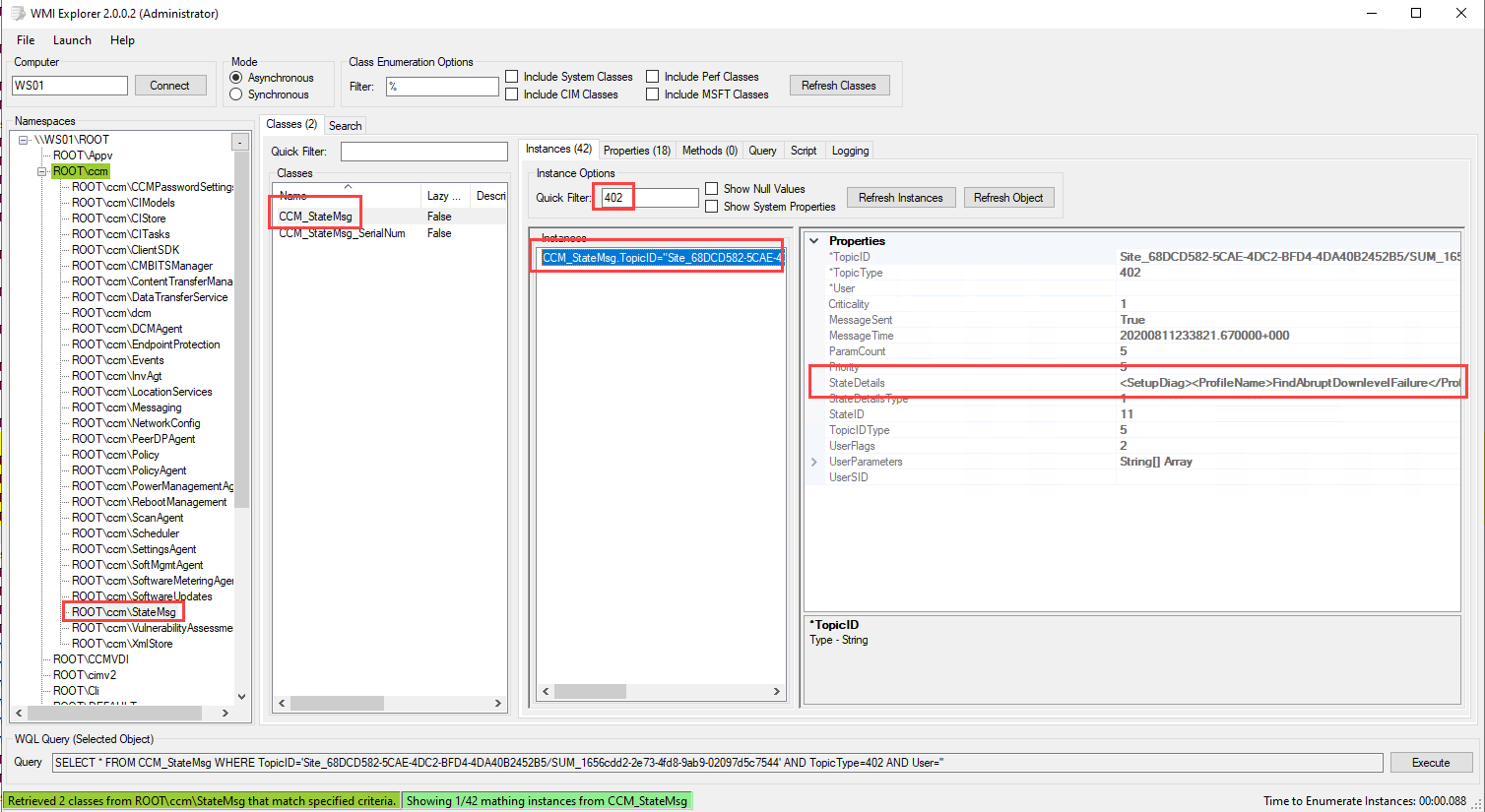Select ROOT\ccm\CIModels namespace
Image resolution: width=1485 pixels, height=812 pixels.
tap(123, 203)
